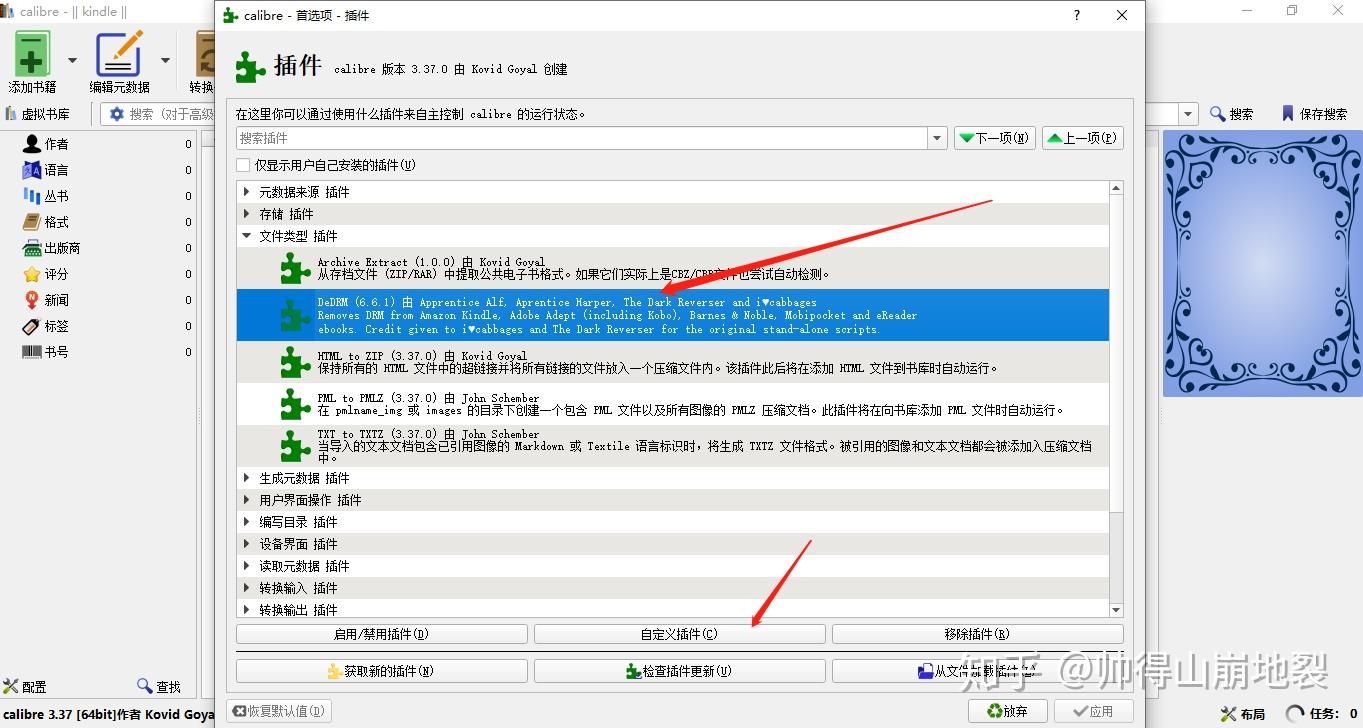Expand the 元数据来源 插件 section
Screen dimensions: 1363x728
pyautogui.click(x=245, y=191)
